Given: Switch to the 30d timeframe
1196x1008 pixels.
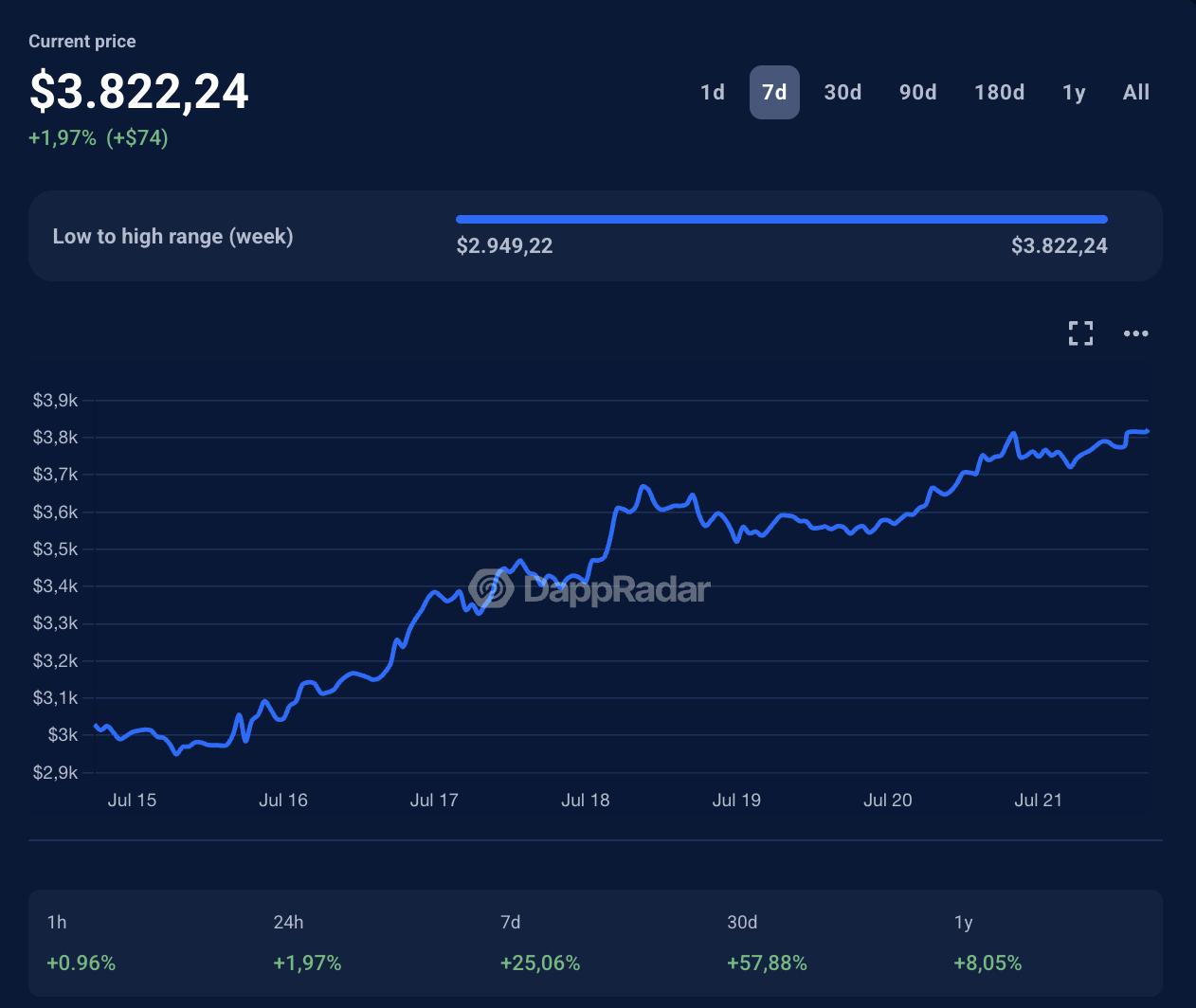Looking at the screenshot, I should click(x=843, y=92).
